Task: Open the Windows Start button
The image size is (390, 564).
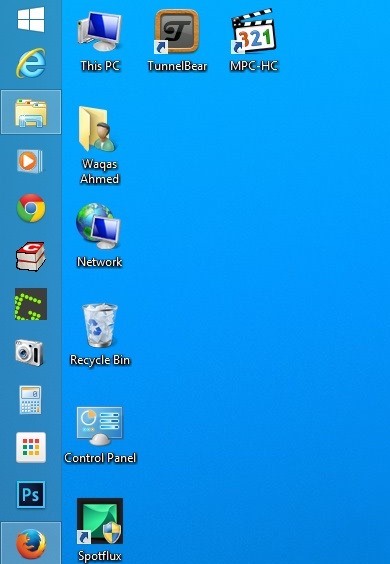Action: [x=31, y=20]
